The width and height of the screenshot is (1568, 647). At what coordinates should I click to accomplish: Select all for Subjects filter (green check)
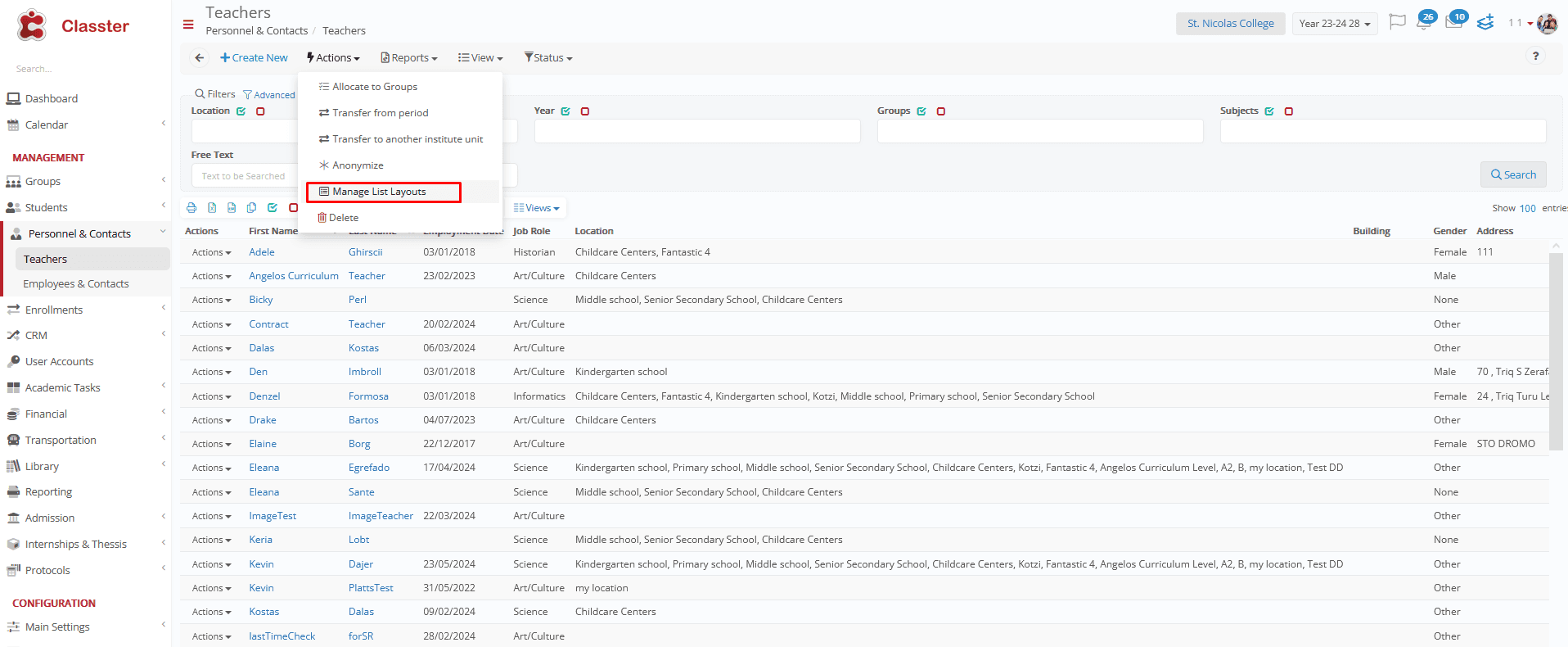coord(1269,111)
